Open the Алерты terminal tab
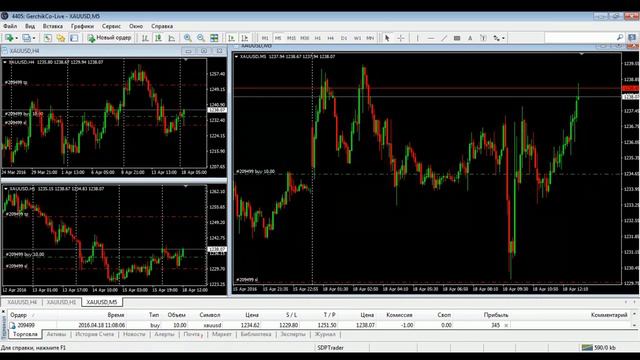The image size is (640, 360). 164,334
